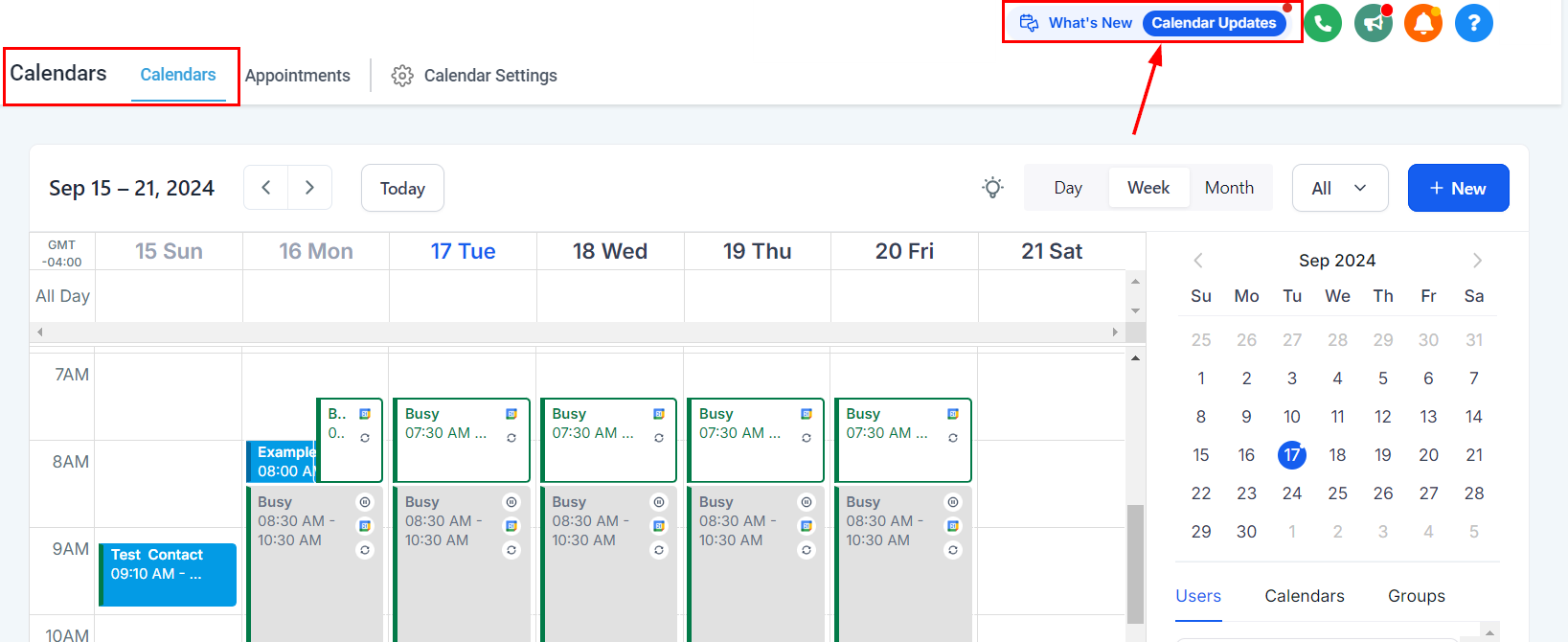Click the Calendar Settings gear icon
Screen dimensions: 1568x642
402,76
